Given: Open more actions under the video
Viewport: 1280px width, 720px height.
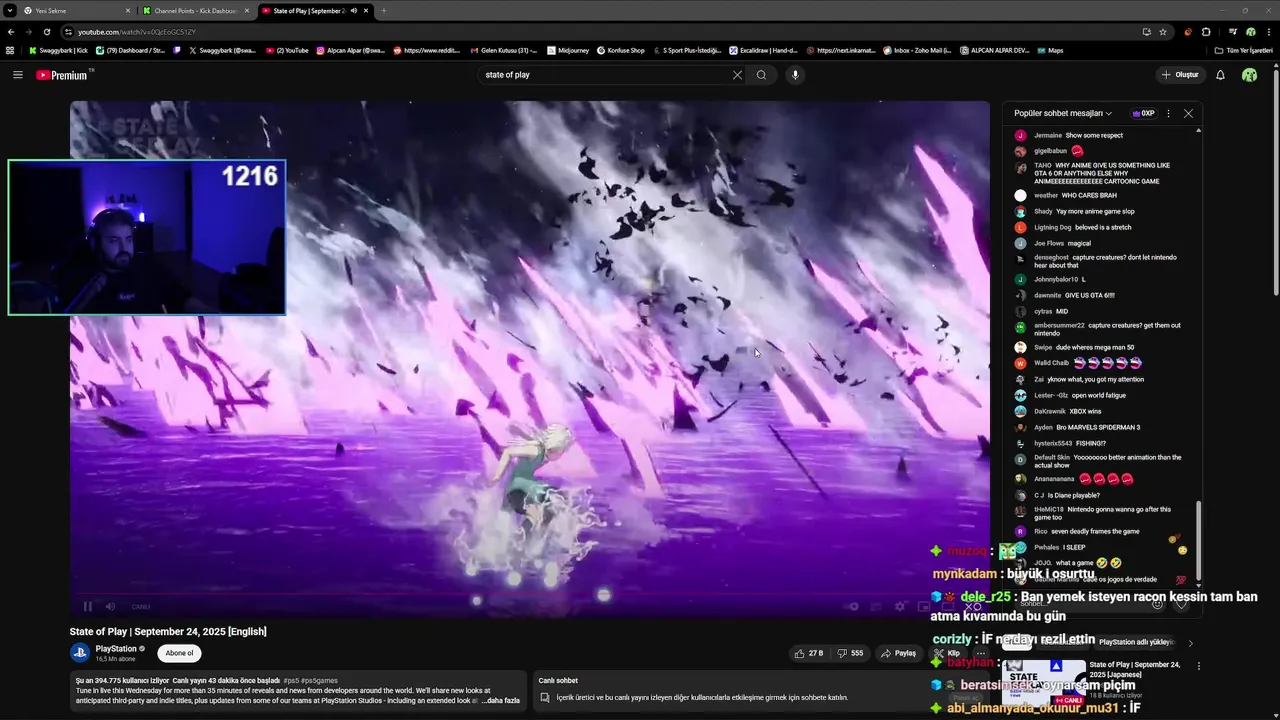Looking at the screenshot, I should pos(980,653).
